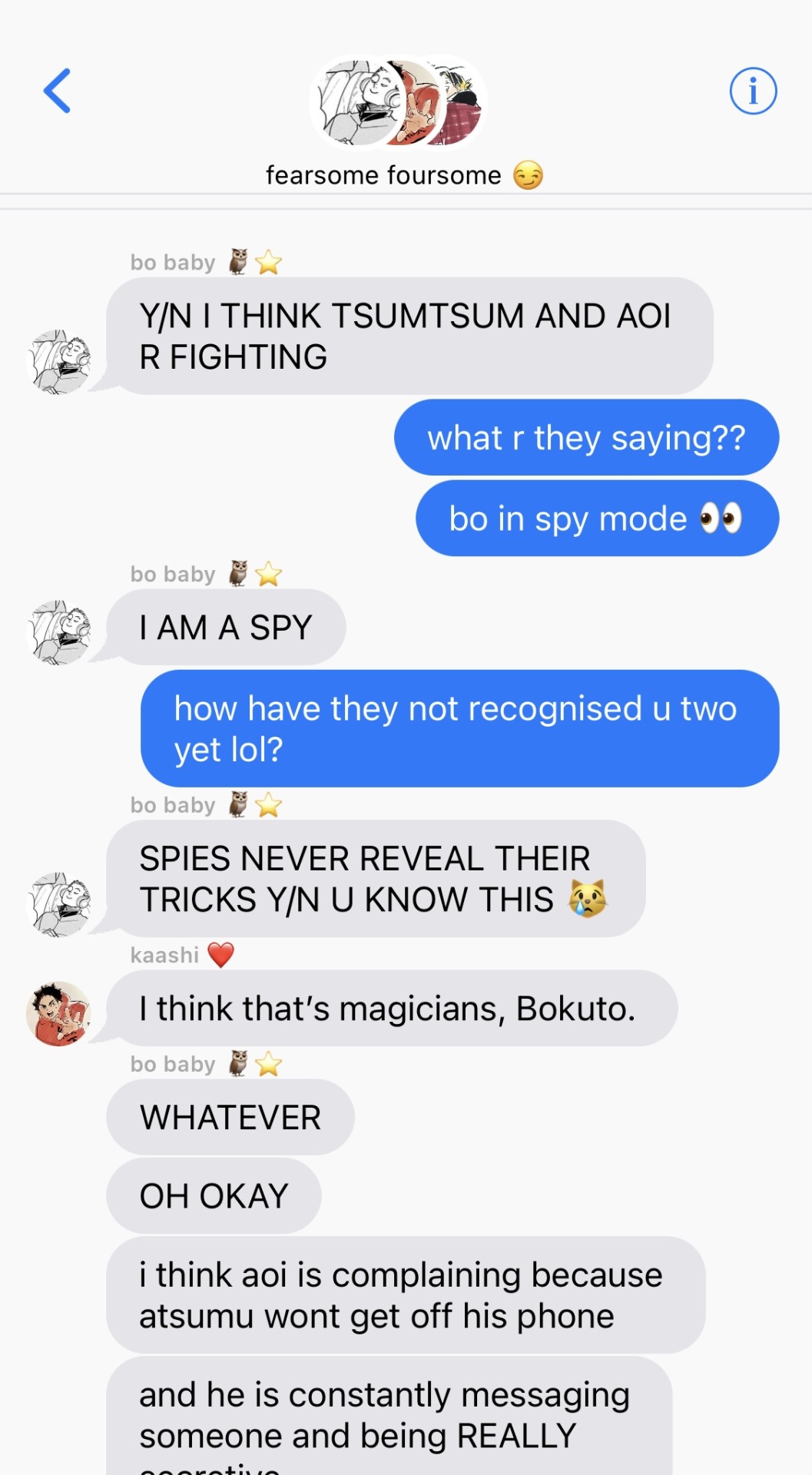Screen dimensions: 812x1475
Task: Tap the 'aoi is complaining' message bubble
Action: coord(406,1295)
